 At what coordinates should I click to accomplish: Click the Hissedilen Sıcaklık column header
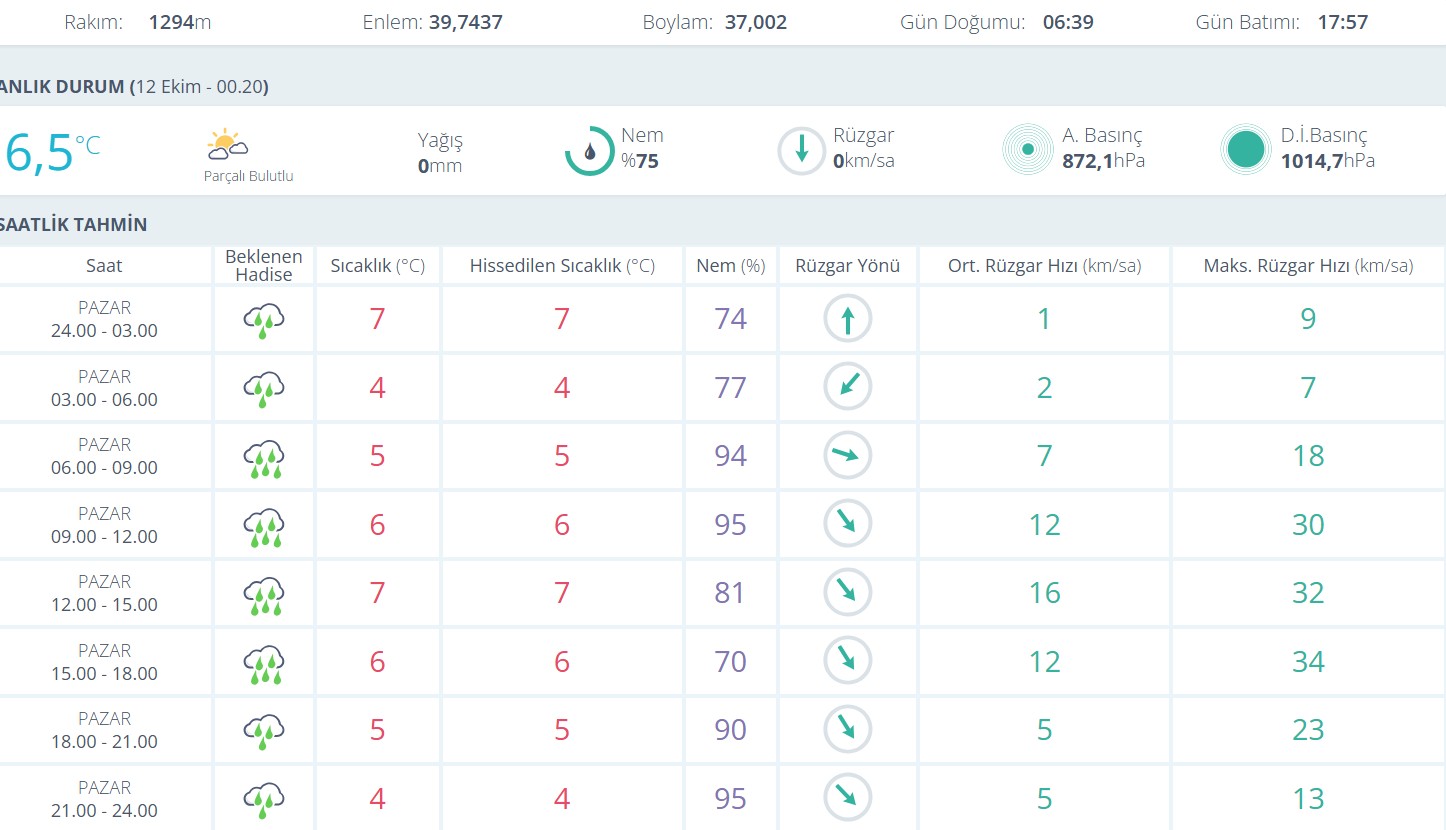pos(562,266)
